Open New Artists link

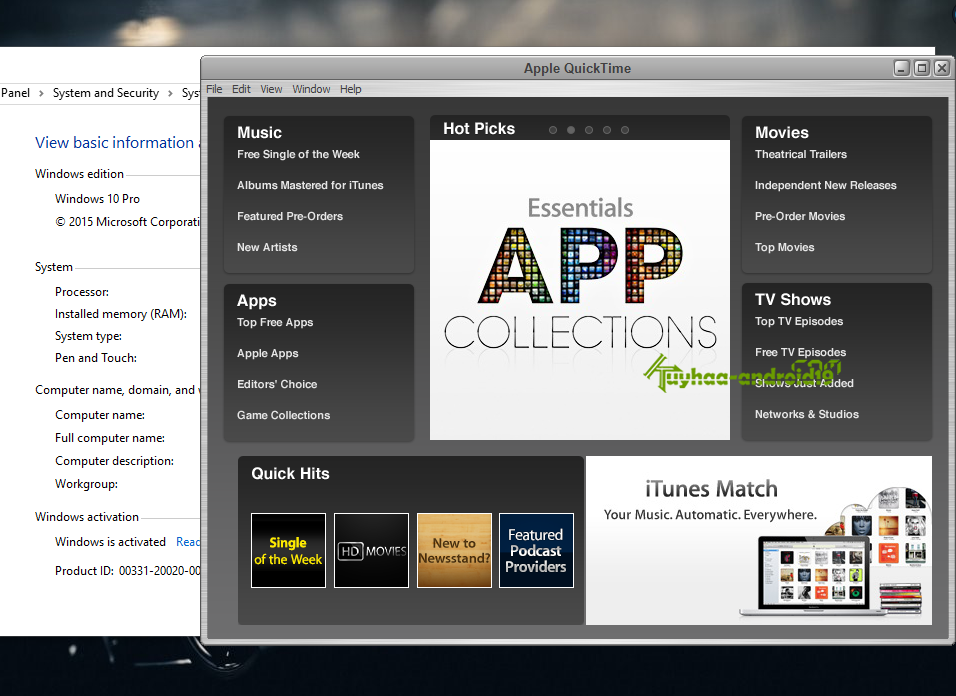click(x=267, y=247)
